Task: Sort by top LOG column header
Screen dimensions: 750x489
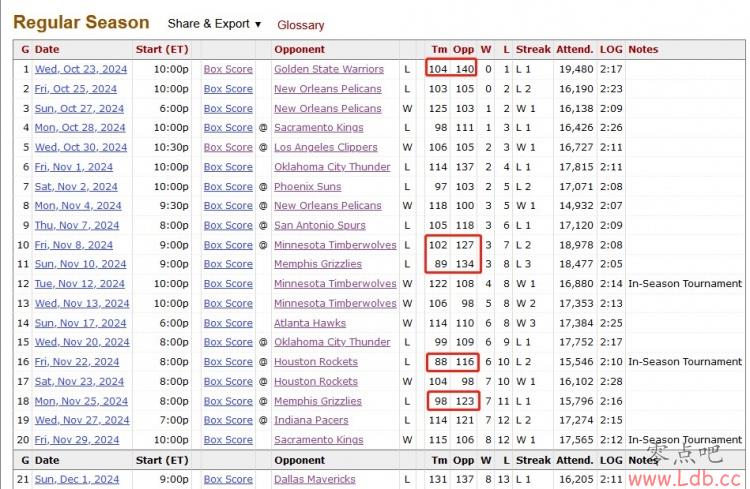Action: pyautogui.click(x=611, y=49)
